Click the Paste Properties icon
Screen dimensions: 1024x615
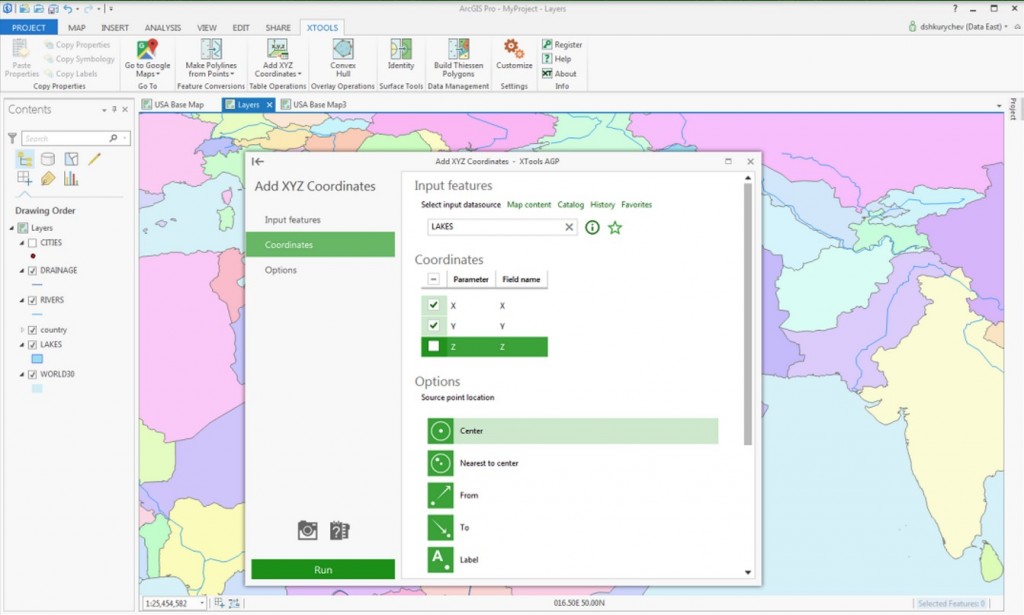(21, 50)
